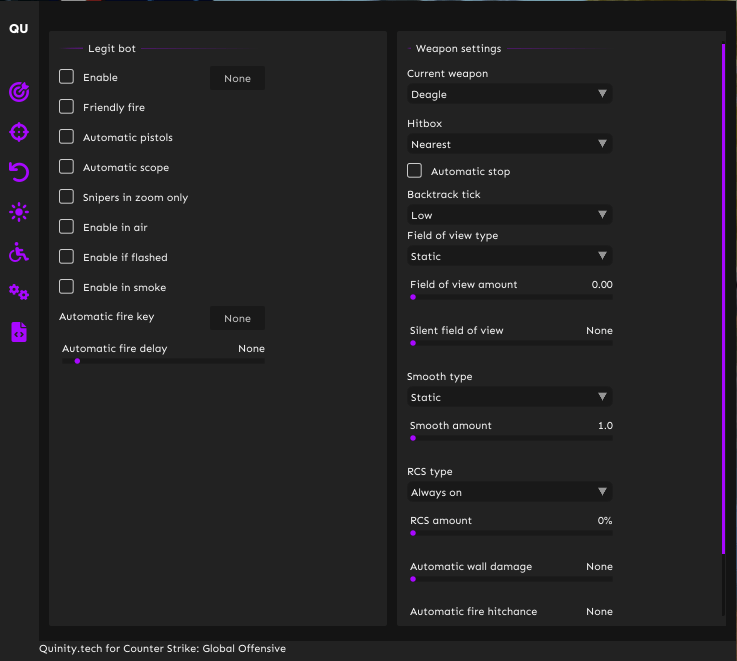Adjust Automatic wall damage slider

[511, 579]
